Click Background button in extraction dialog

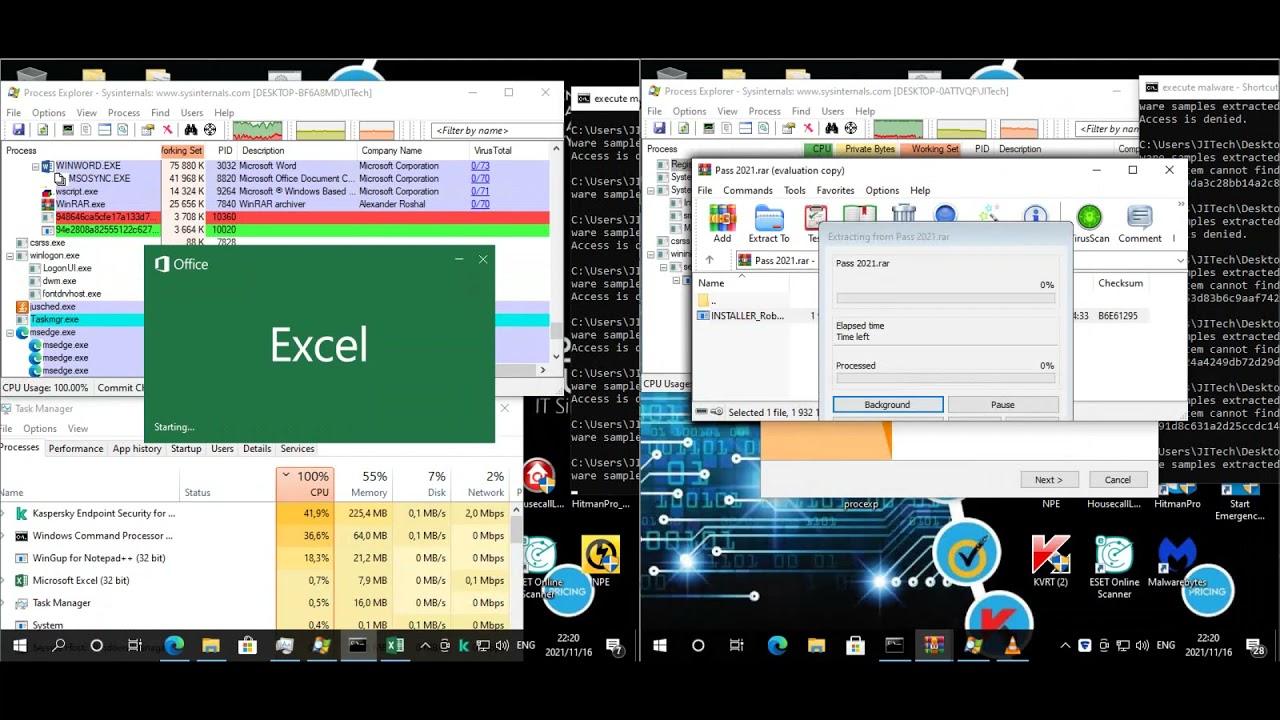click(887, 405)
